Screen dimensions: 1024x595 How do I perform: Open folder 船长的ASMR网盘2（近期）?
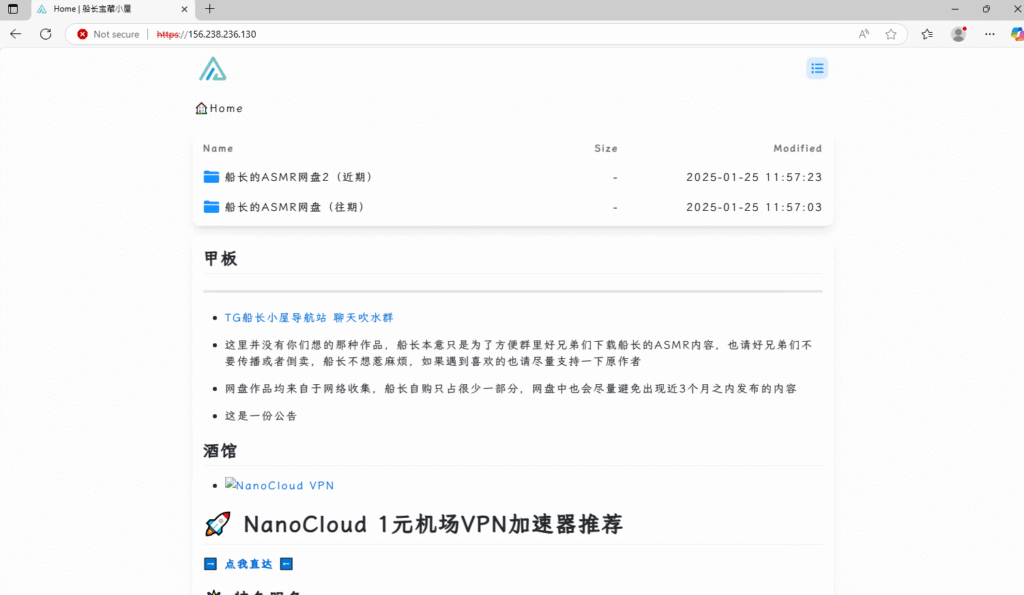298,177
